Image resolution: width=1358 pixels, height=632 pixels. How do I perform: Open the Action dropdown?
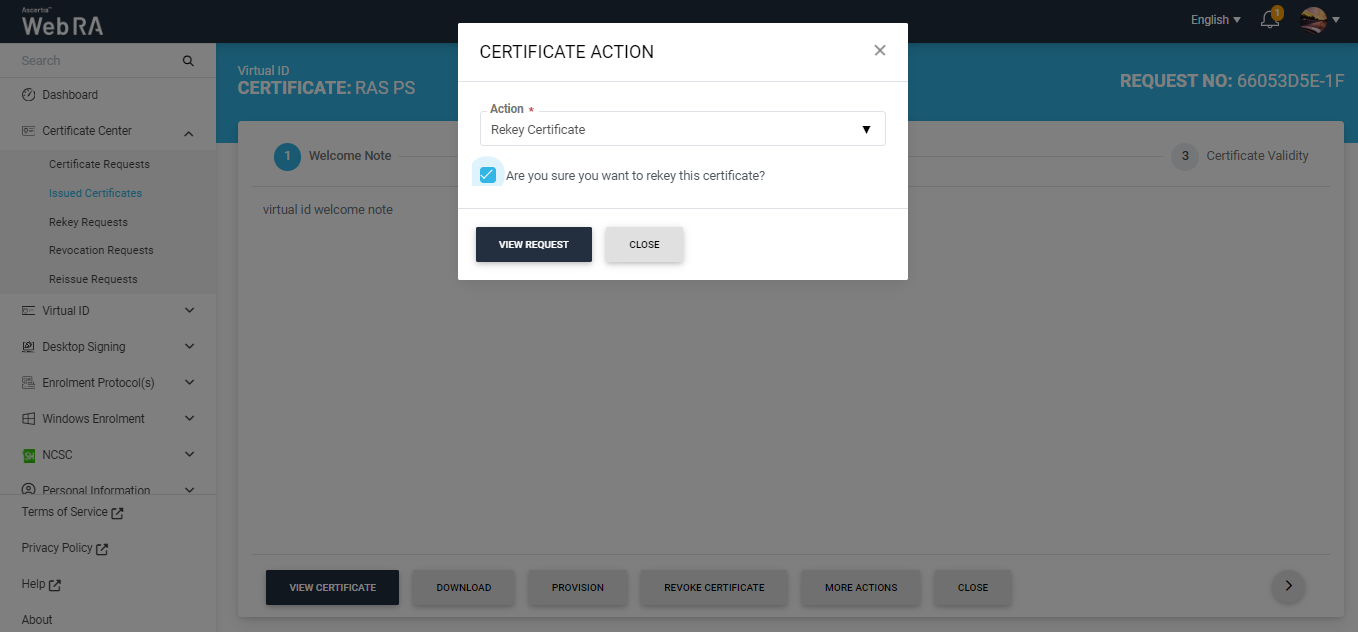tap(682, 130)
